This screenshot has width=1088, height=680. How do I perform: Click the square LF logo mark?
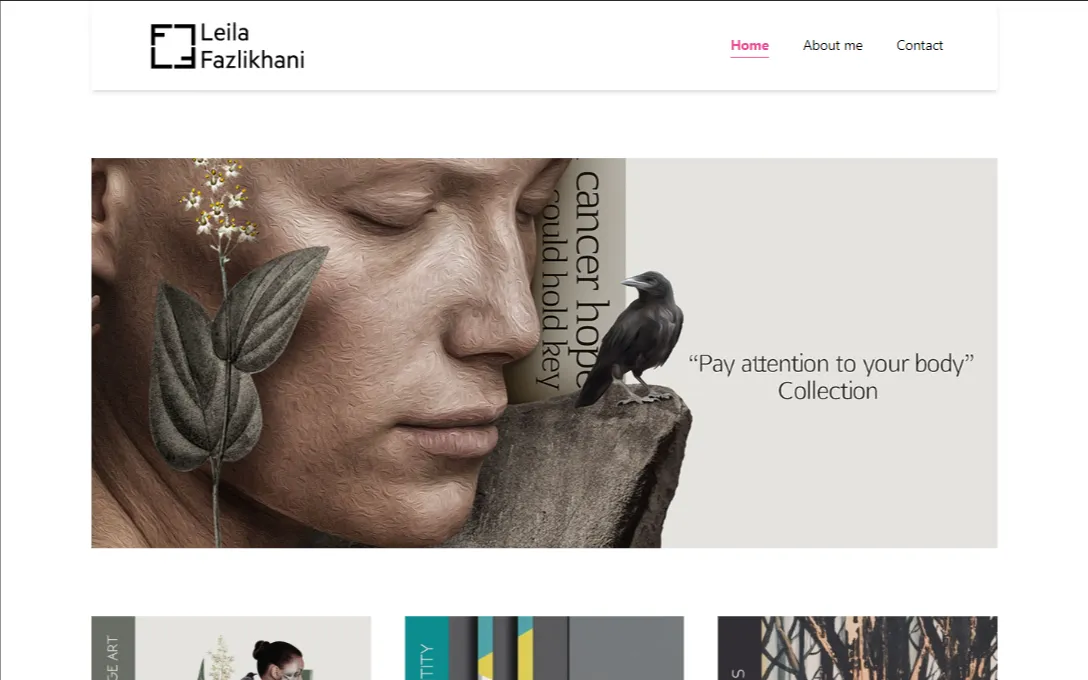[173, 46]
